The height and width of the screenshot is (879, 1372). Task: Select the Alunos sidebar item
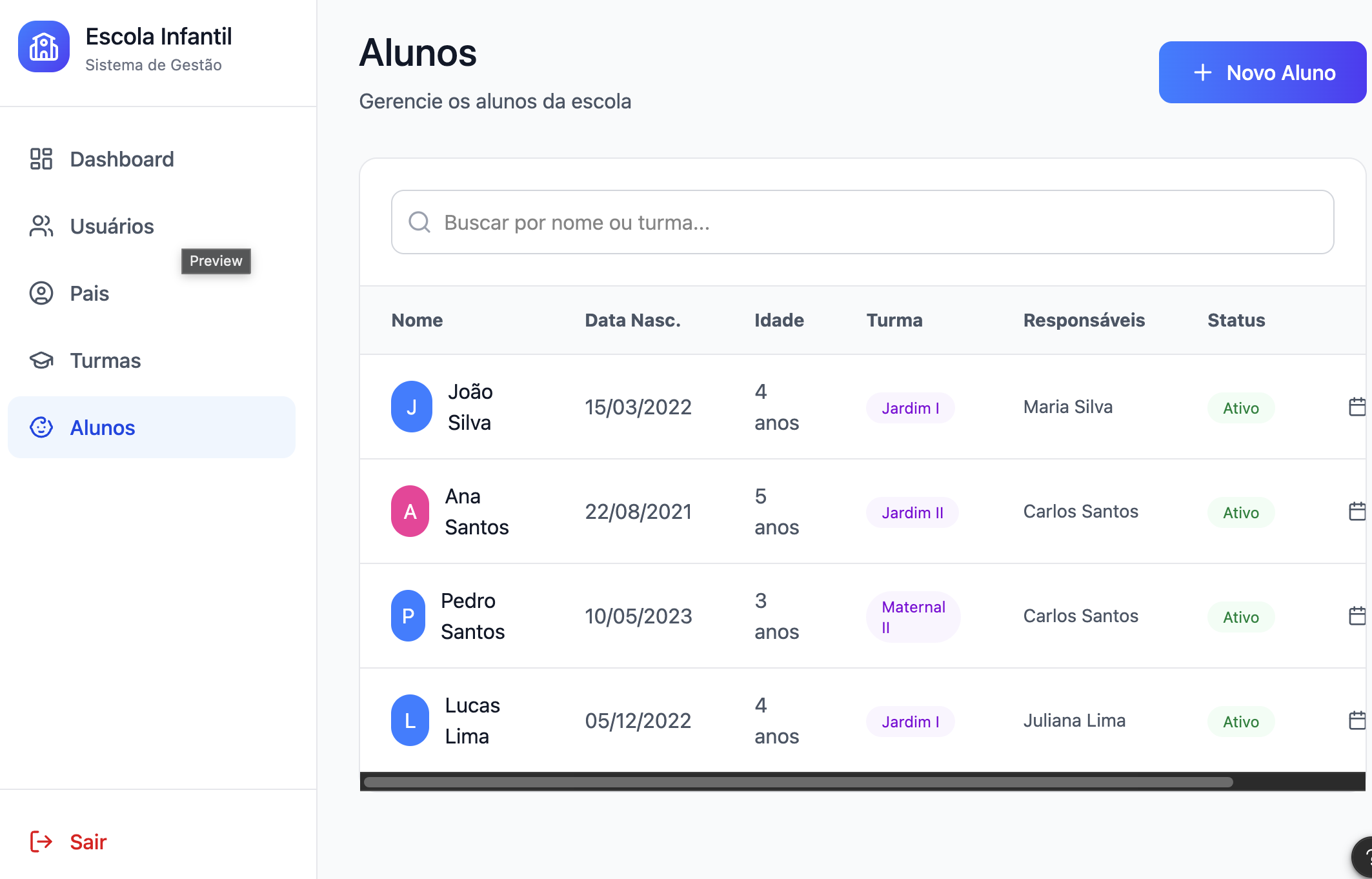(152, 427)
